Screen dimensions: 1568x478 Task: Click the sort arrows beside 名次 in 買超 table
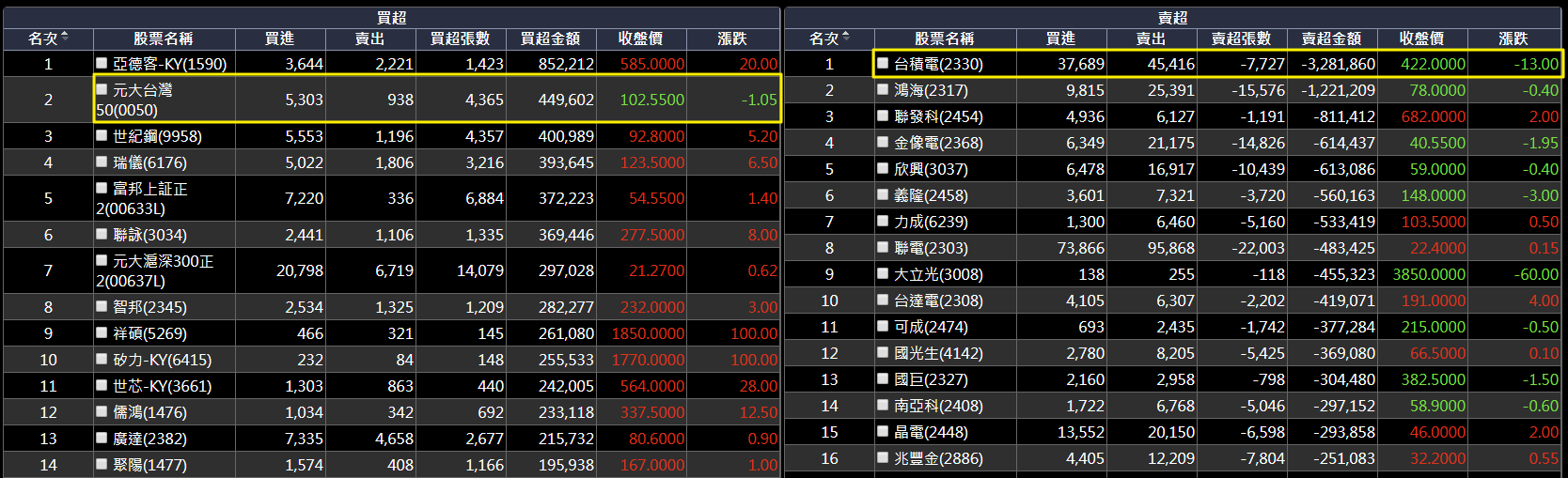pos(65,38)
